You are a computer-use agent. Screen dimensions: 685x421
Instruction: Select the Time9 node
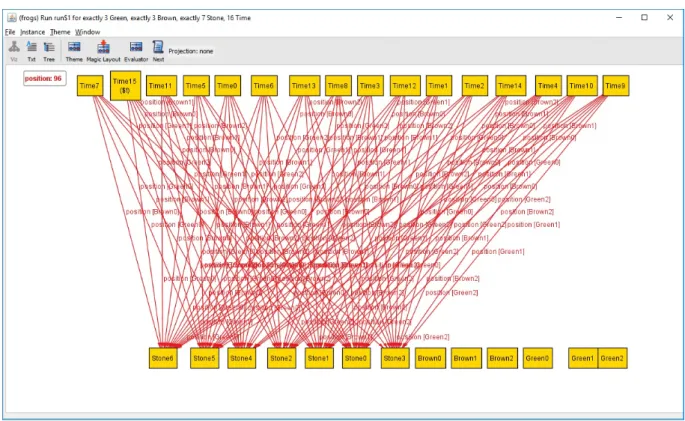(616, 86)
